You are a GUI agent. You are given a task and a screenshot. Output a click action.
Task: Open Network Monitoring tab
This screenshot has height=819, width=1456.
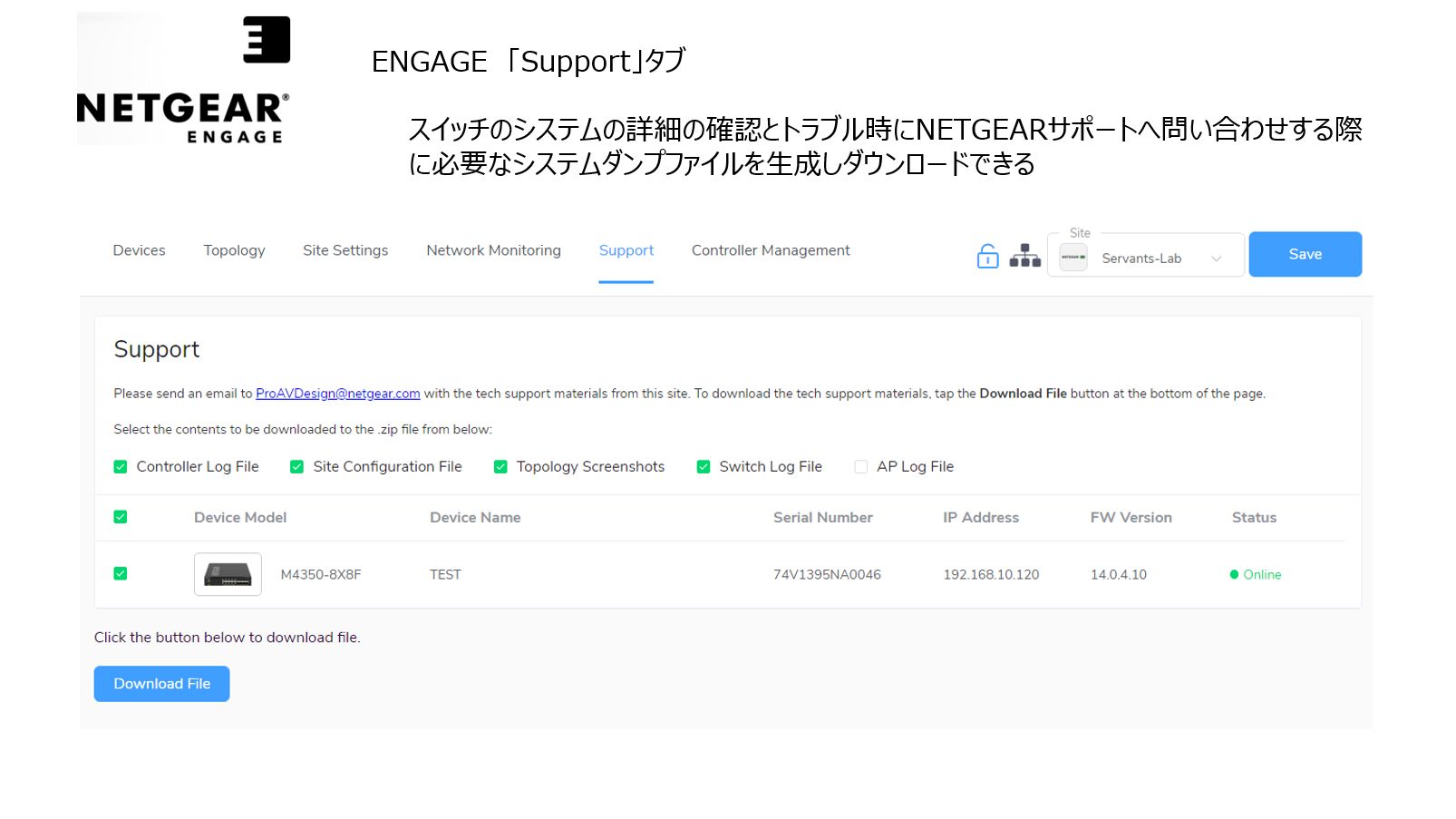[x=493, y=250]
